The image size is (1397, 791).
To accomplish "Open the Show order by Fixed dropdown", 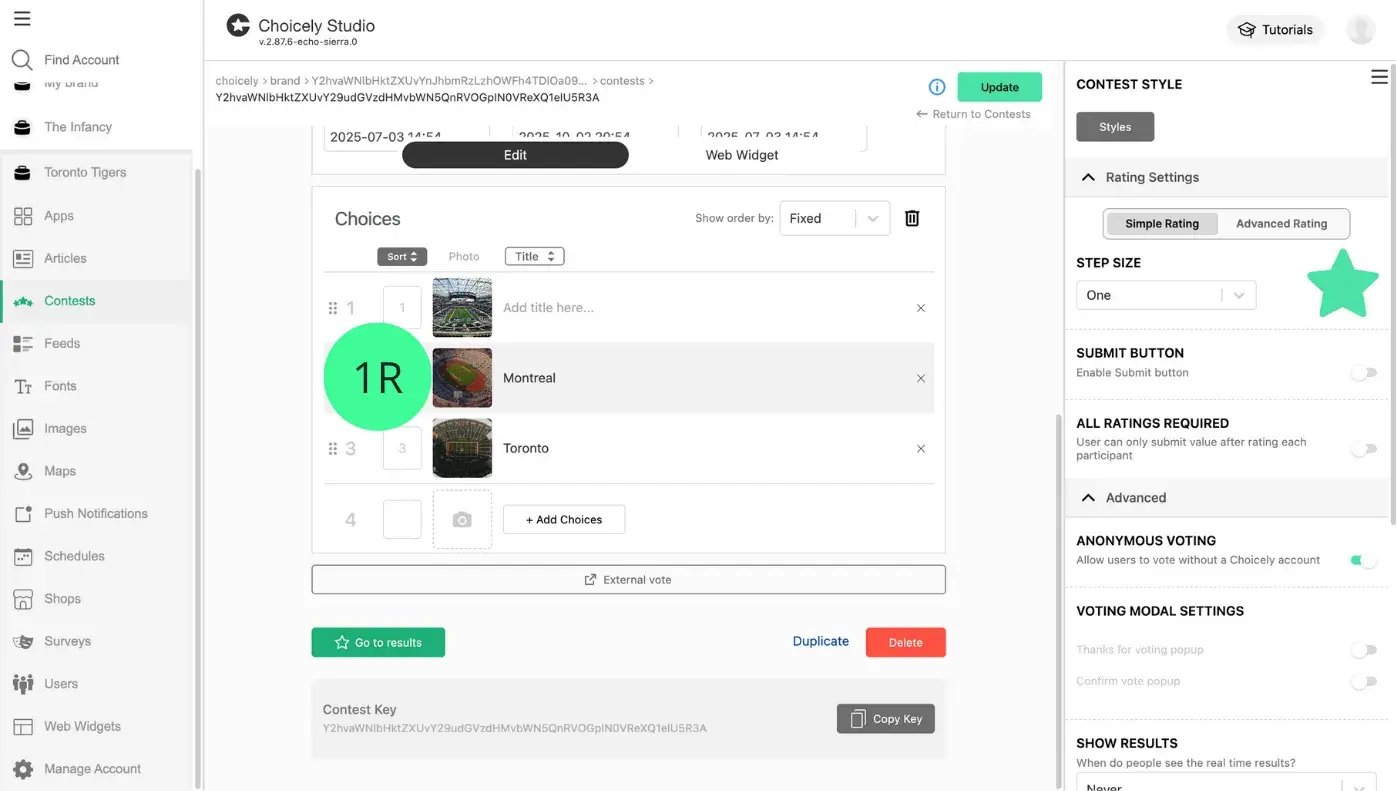I will click(835, 218).
